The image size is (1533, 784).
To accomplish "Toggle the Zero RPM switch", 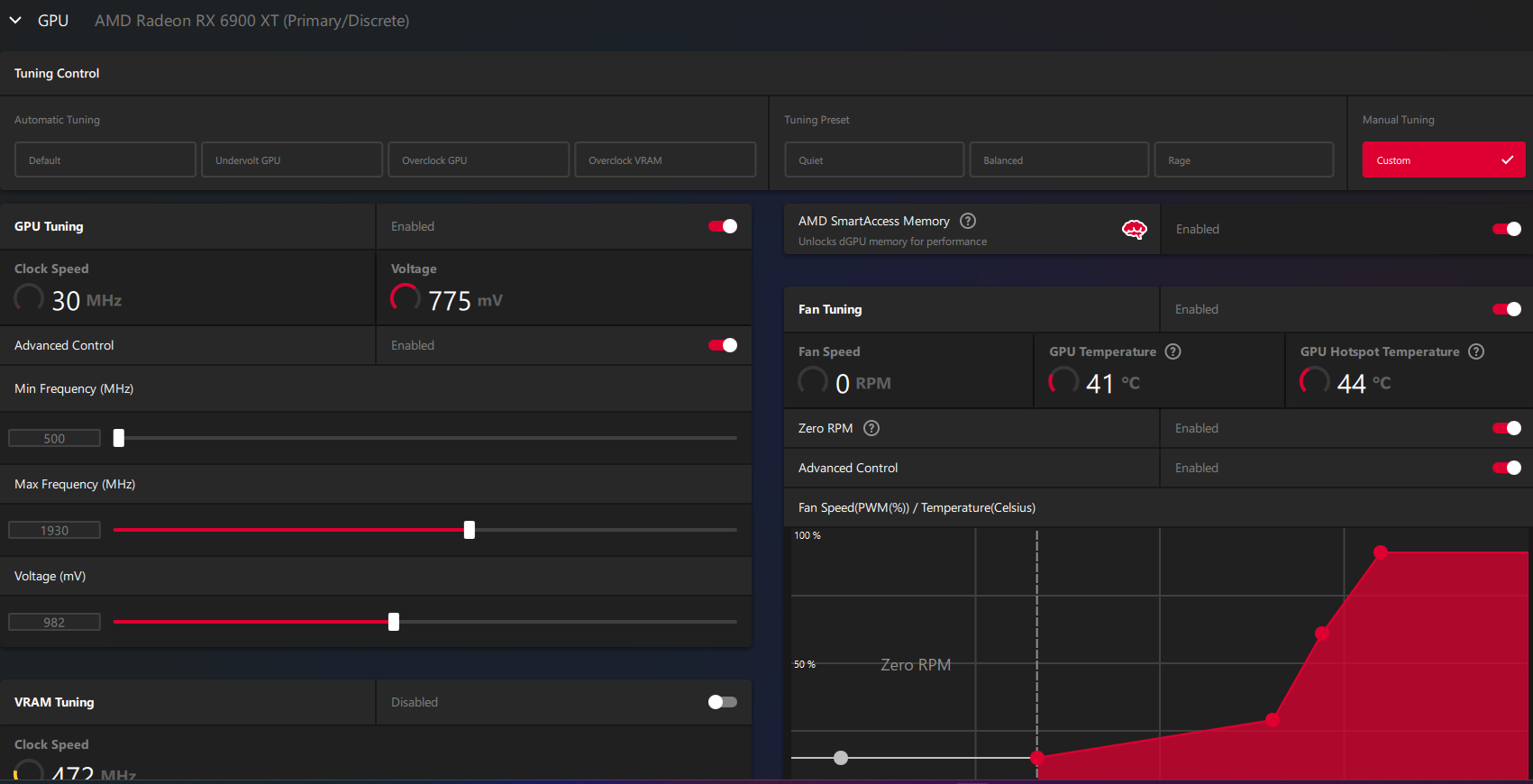I will click(1507, 428).
